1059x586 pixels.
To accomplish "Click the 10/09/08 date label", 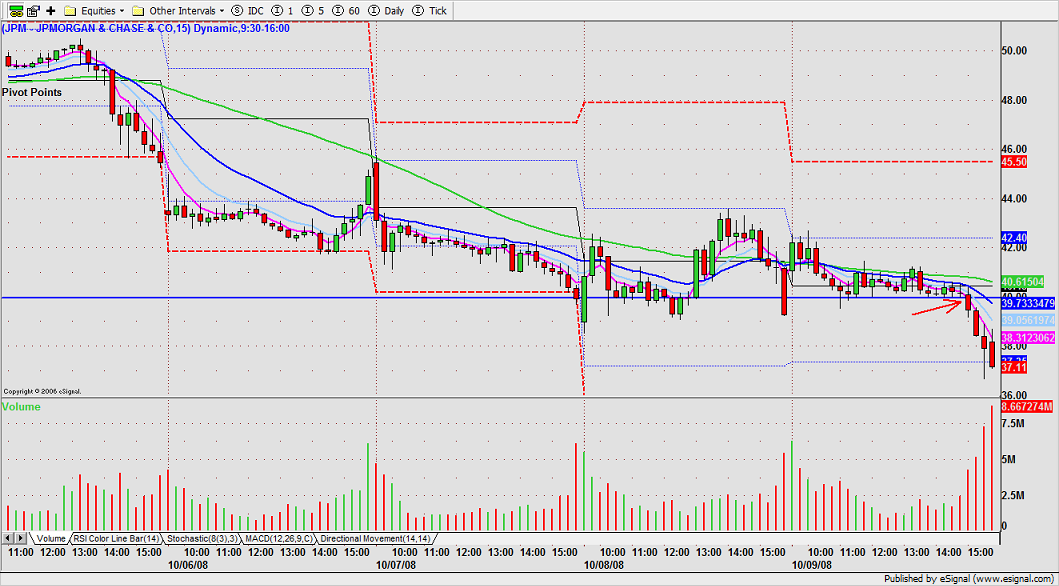I will [812, 564].
